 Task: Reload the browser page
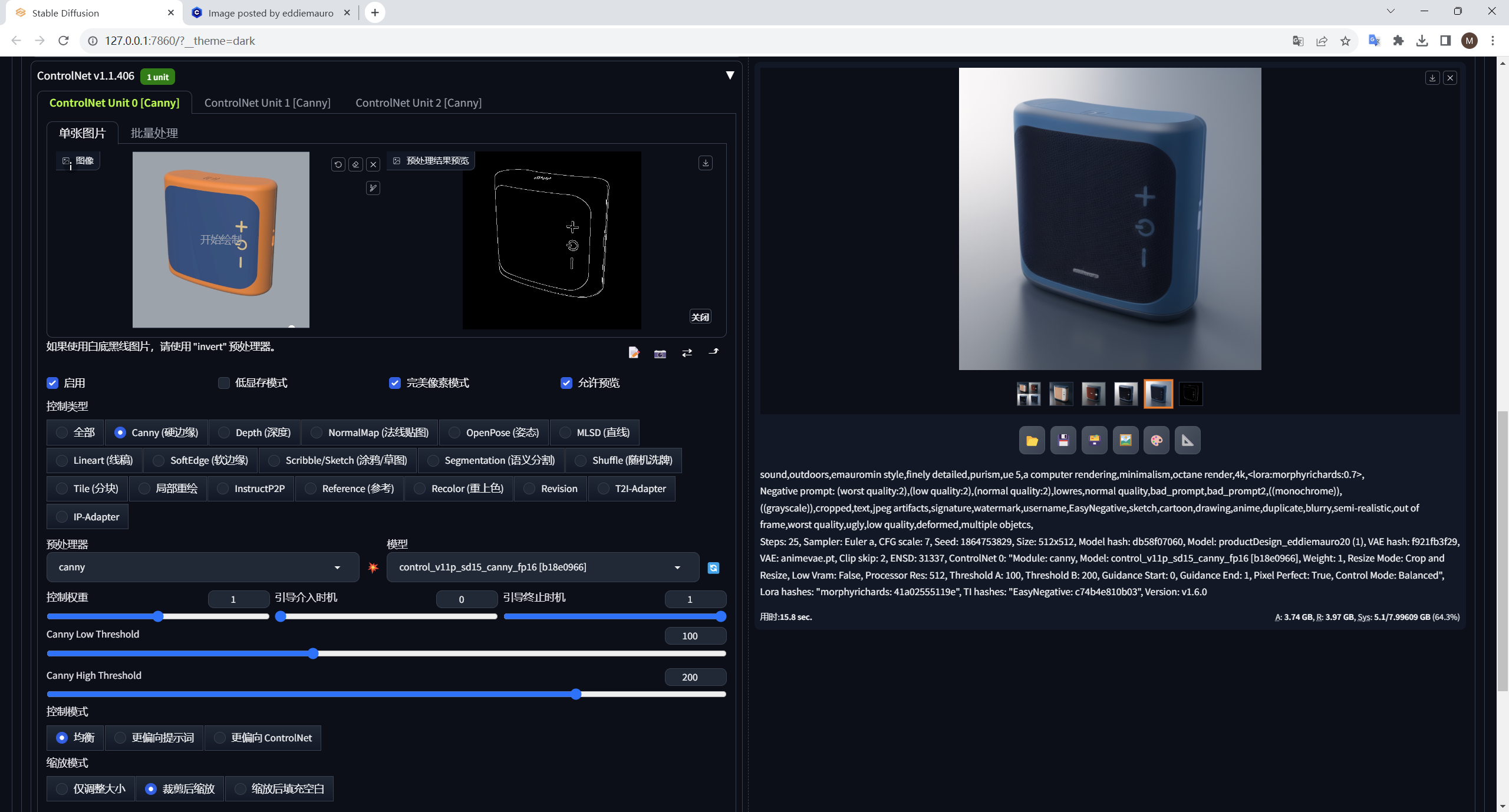pyautogui.click(x=64, y=41)
